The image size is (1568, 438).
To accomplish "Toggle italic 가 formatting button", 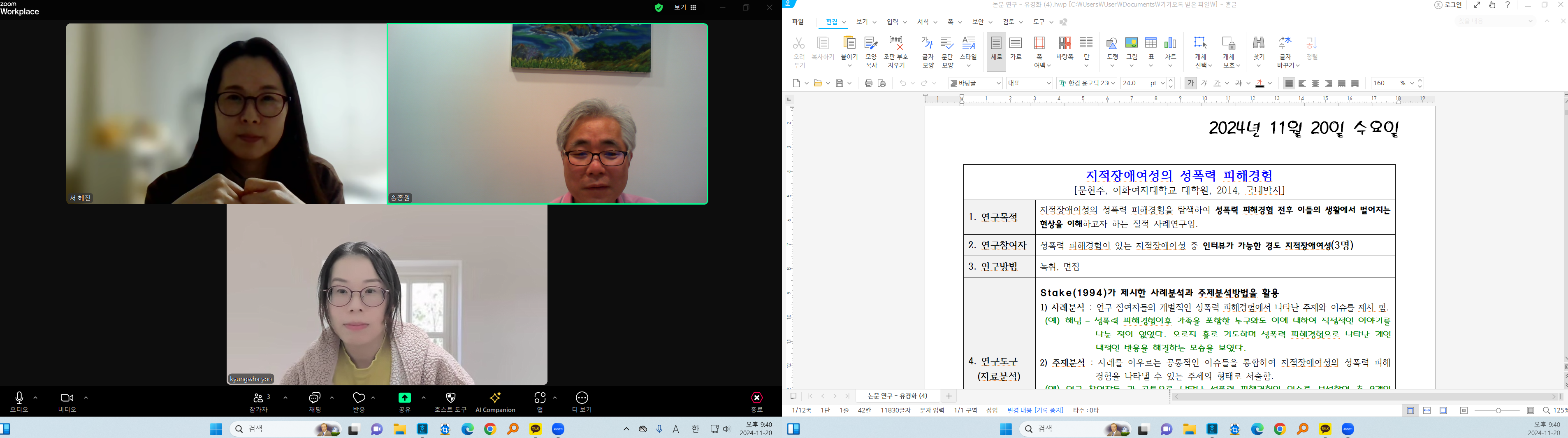I will coord(1204,83).
